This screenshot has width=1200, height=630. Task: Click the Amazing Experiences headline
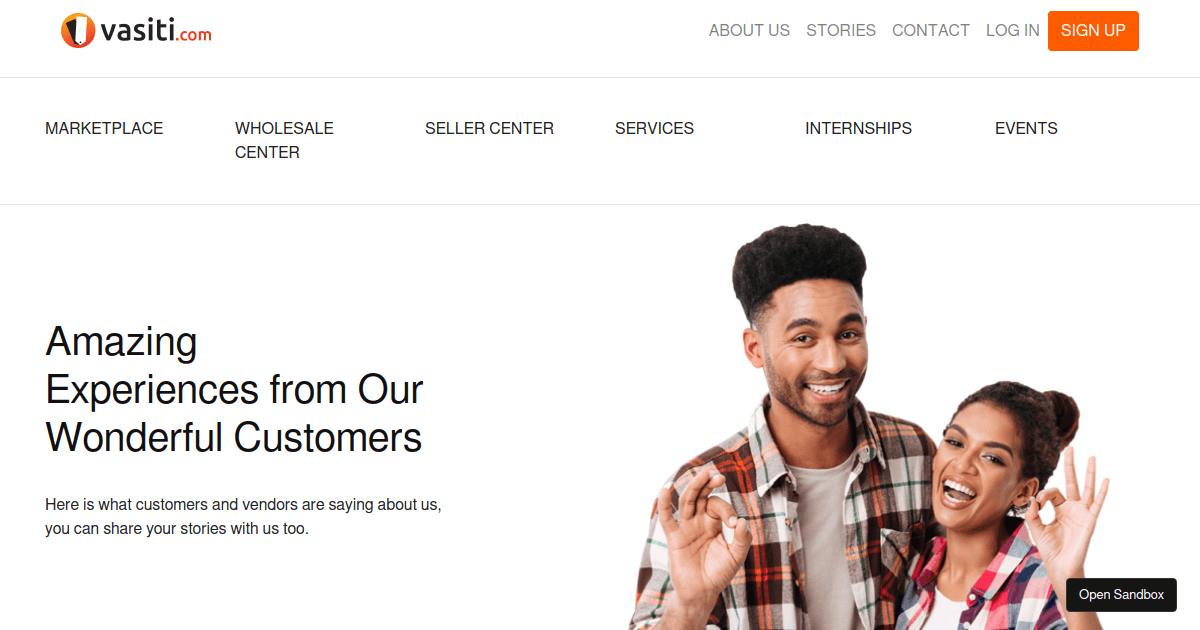click(x=235, y=390)
